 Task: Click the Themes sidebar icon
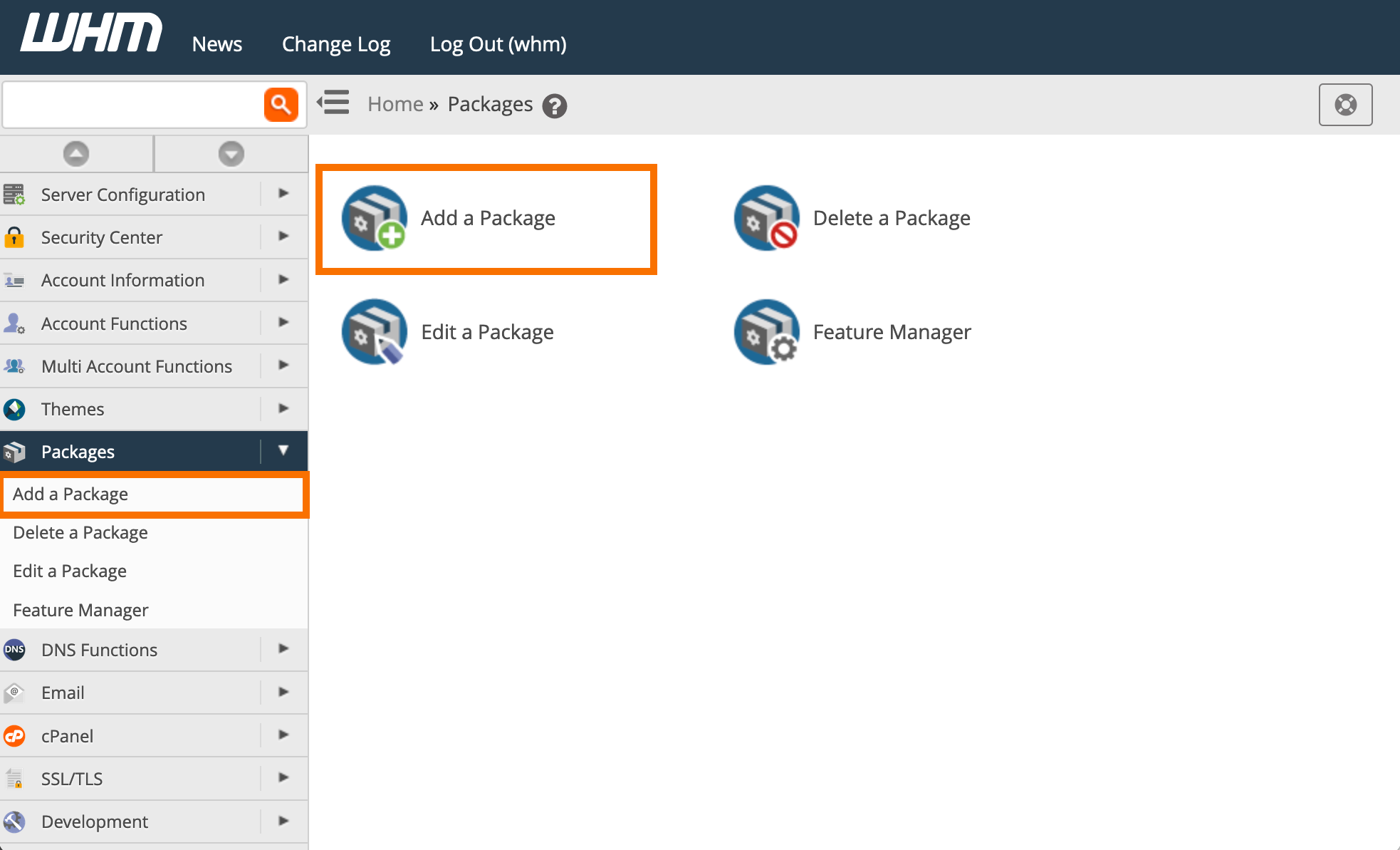coord(14,409)
